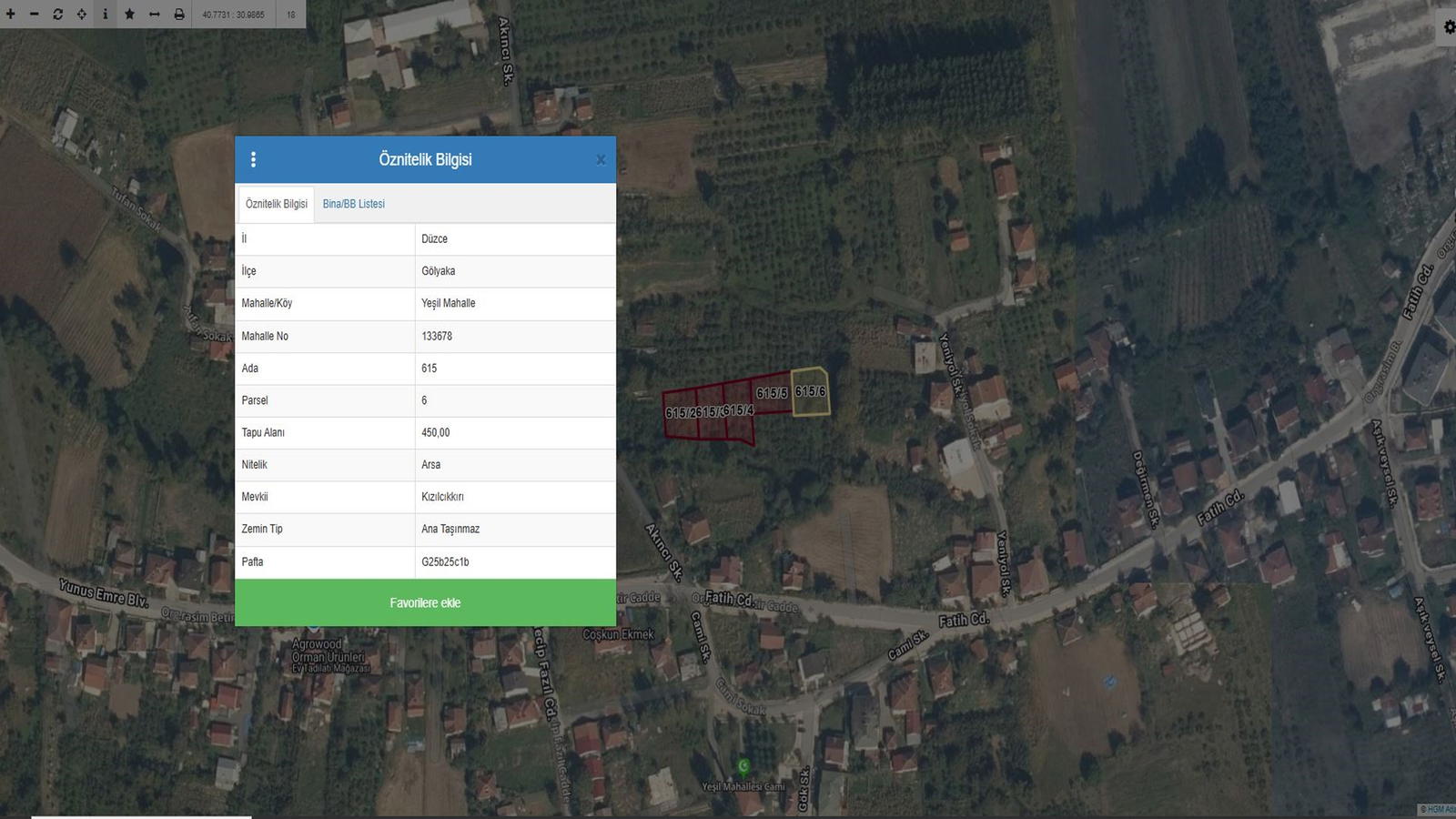The width and height of the screenshot is (1456, 819).
Task: Open three-dot menu in Öznitelik Bilgisi header
Action: pyautogui.click(x=253, y=159)
